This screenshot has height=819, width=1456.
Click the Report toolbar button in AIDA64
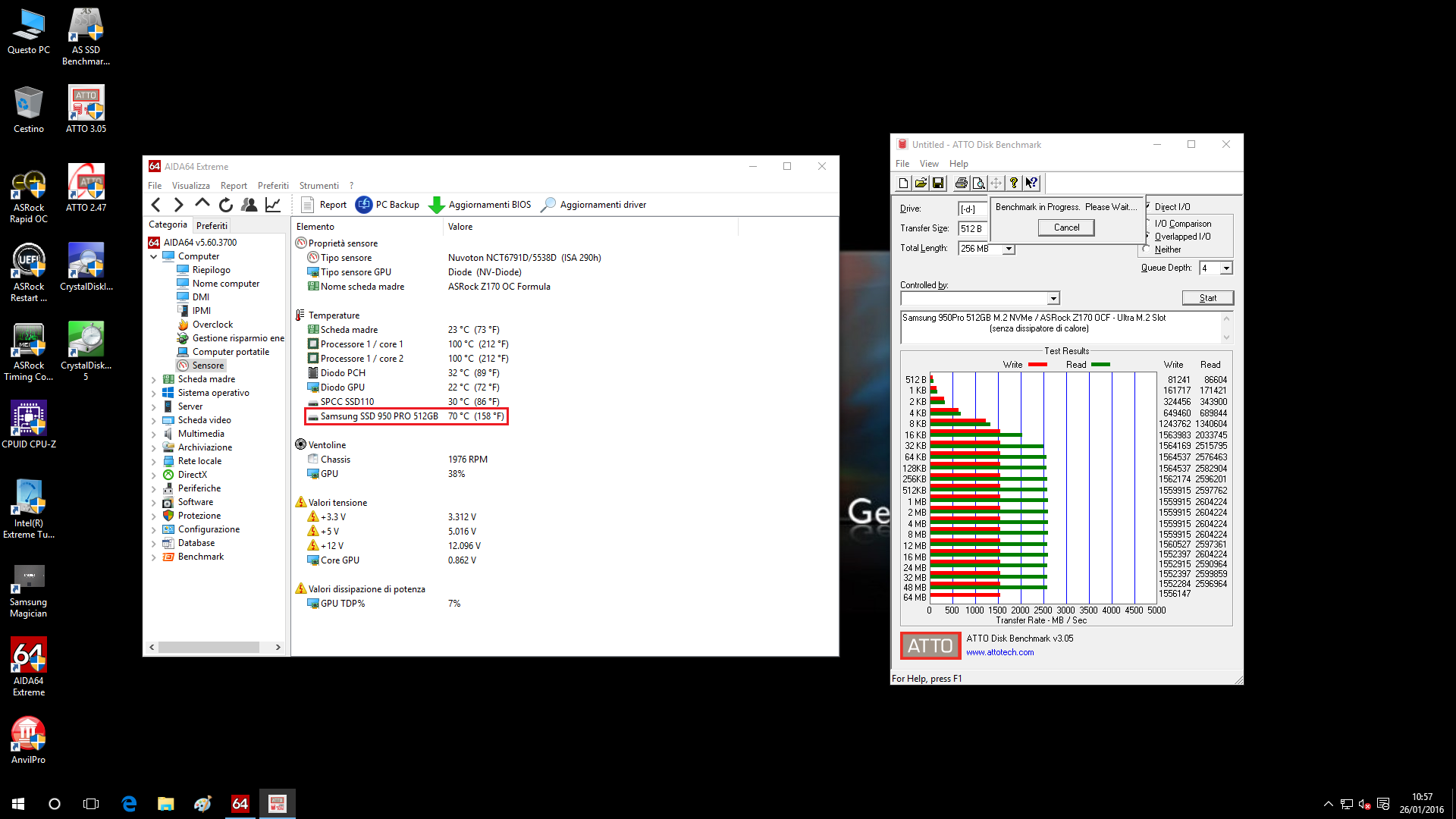pyautogui.click(x=324, y=205)
